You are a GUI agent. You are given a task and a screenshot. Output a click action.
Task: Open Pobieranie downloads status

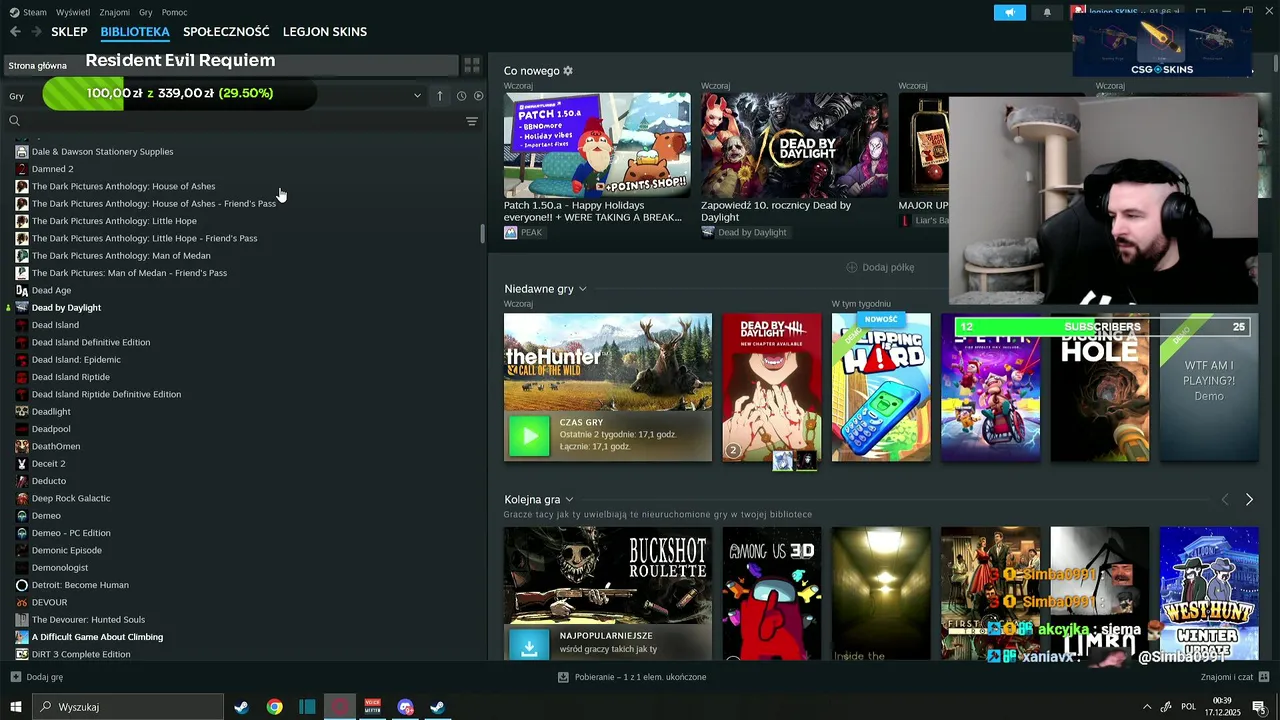point(640,677)
